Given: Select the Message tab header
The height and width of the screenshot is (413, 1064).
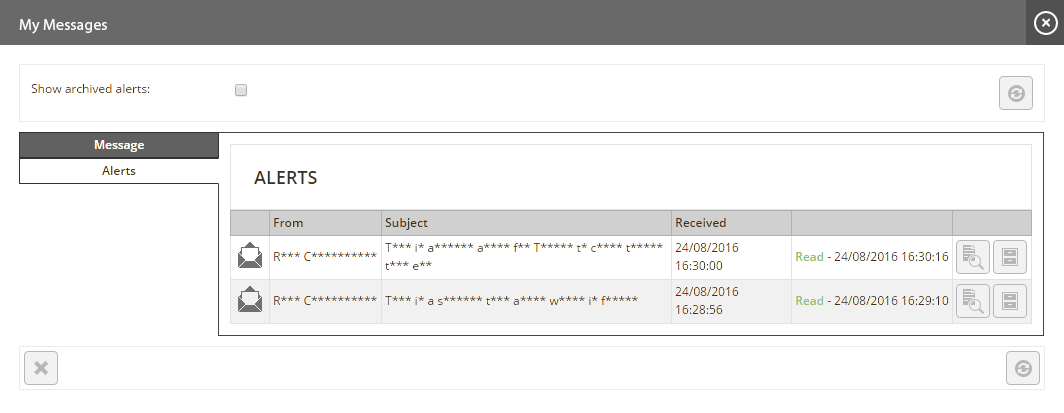Looking at the screenshot, I should [119, 145].
